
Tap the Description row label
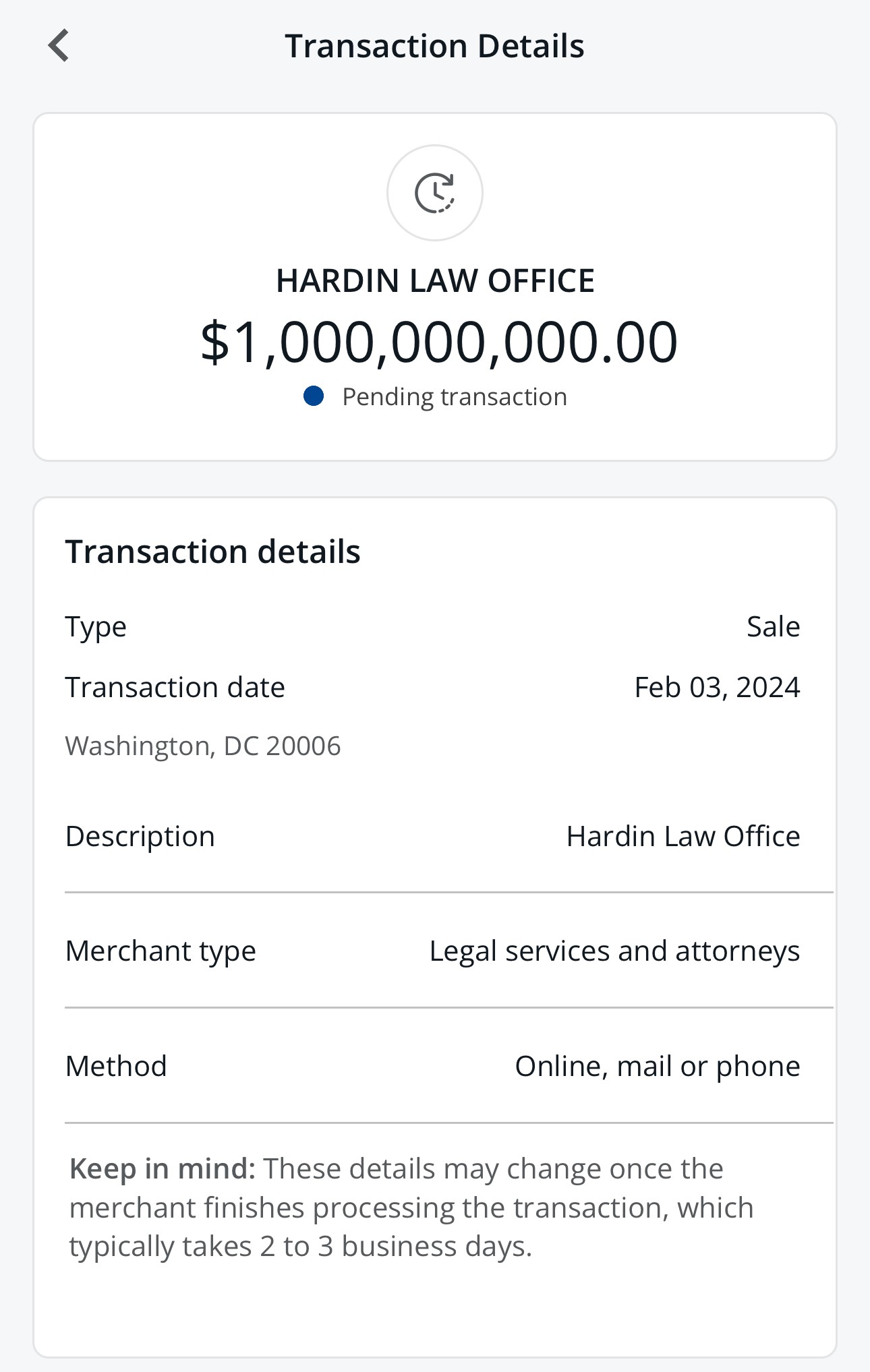coord(140,837)
